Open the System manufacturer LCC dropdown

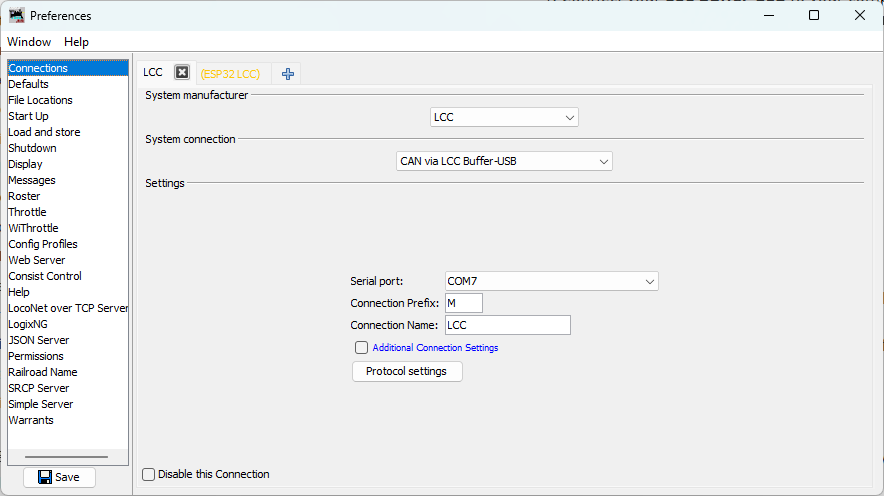[504, 117]
